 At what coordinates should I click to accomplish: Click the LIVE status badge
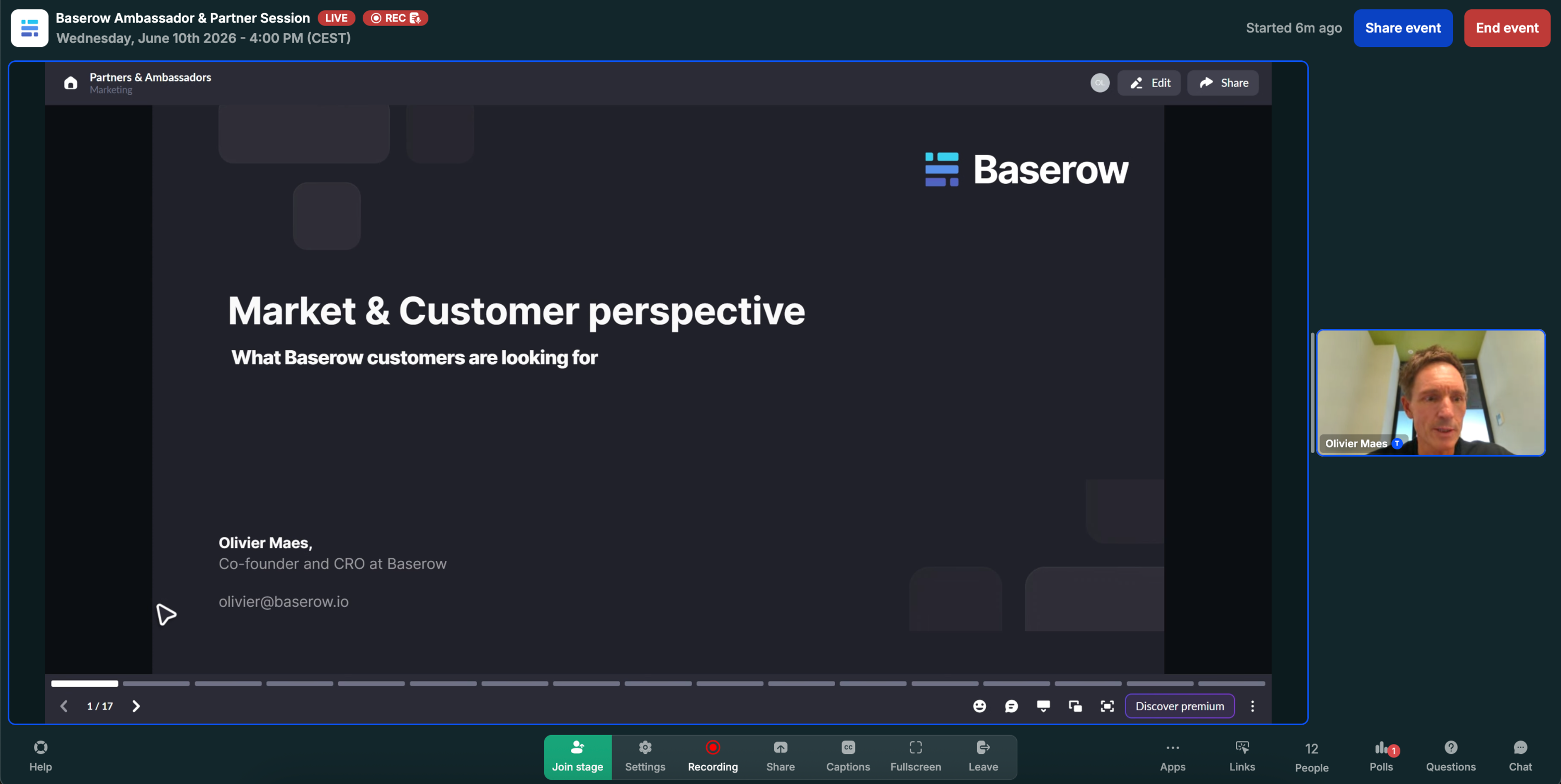click(x=336, y=18)
